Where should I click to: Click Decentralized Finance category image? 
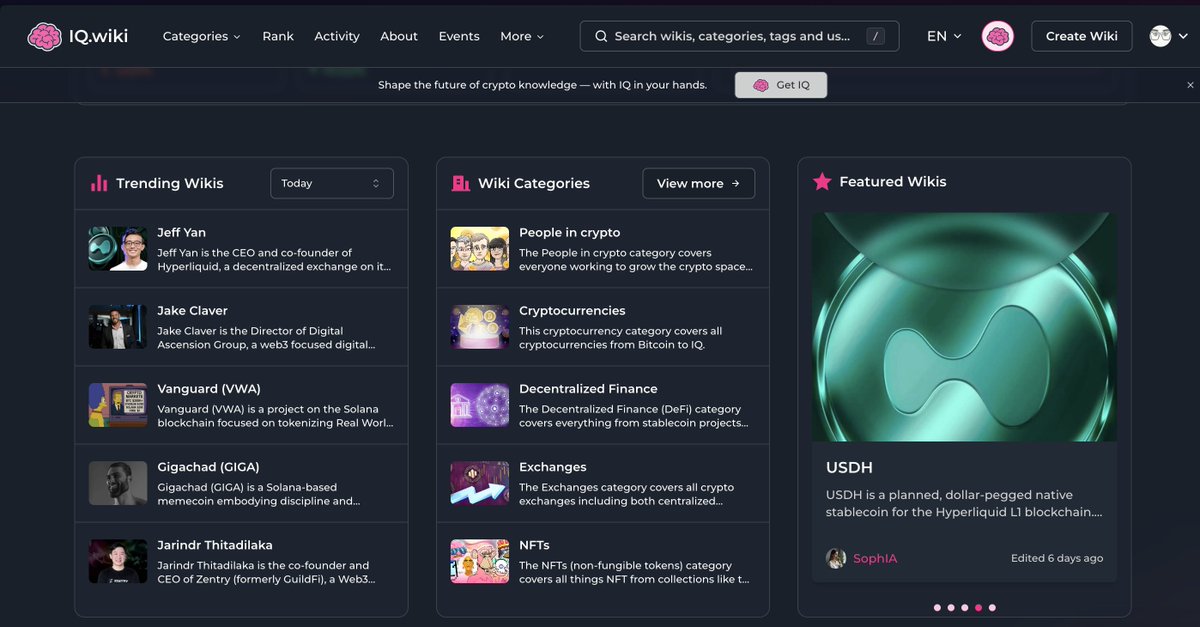click(x=480, y=404)
